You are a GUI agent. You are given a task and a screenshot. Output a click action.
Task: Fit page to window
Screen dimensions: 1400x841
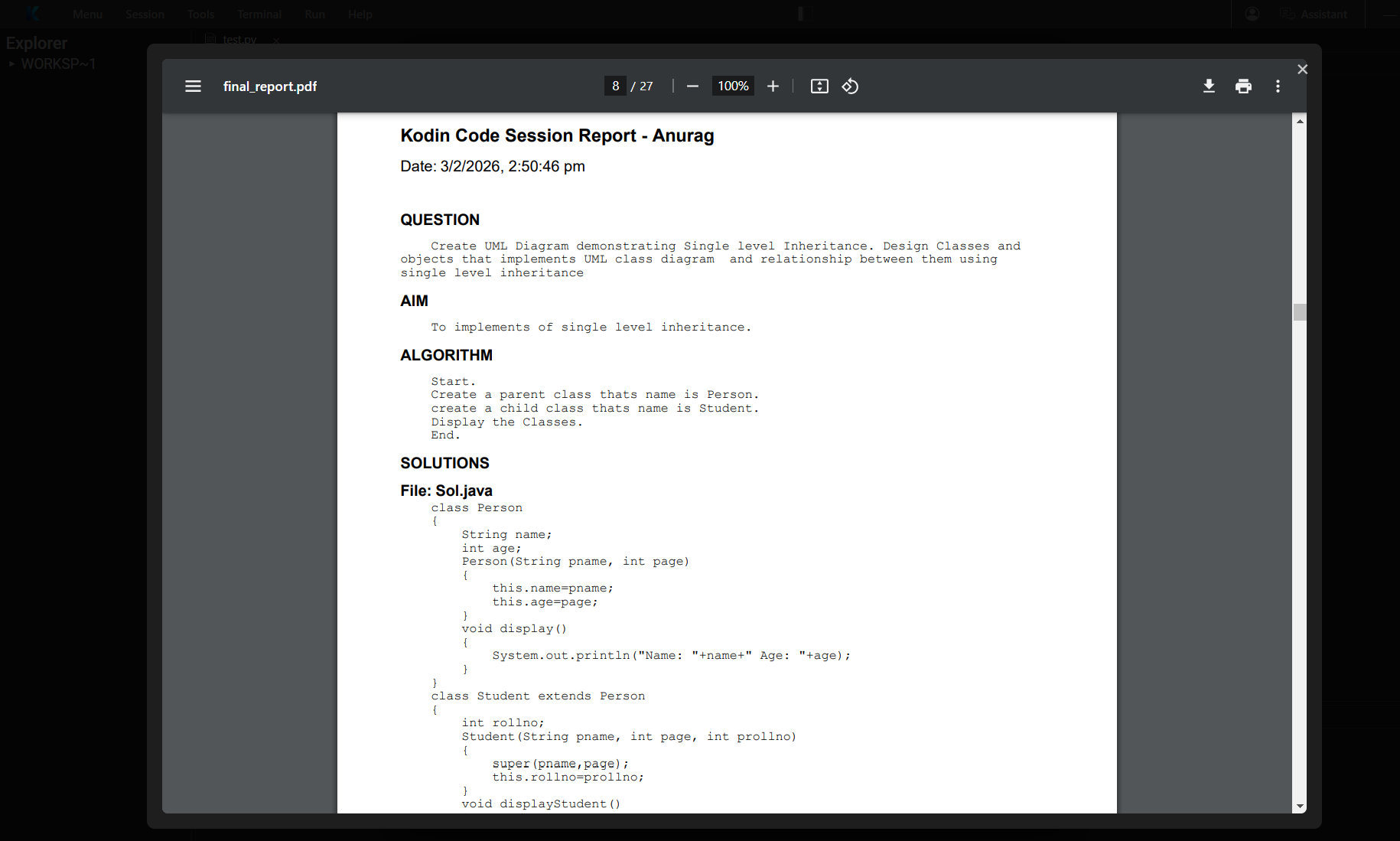coord(819,86)
